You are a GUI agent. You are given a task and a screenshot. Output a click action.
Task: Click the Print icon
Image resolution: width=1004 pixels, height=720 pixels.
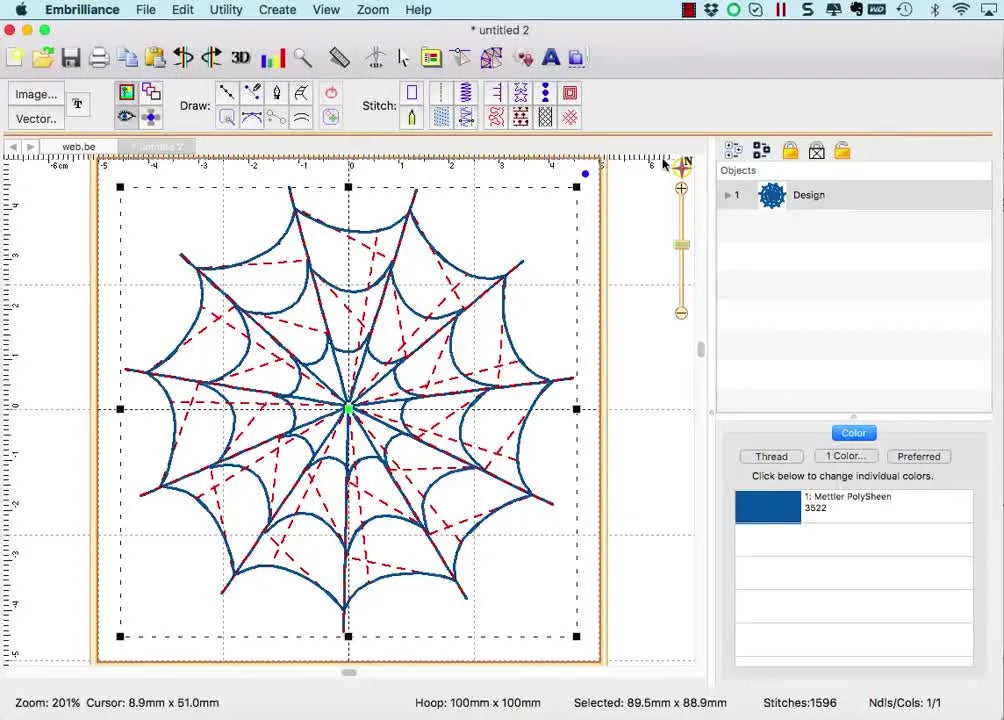[x=98, y=57]
